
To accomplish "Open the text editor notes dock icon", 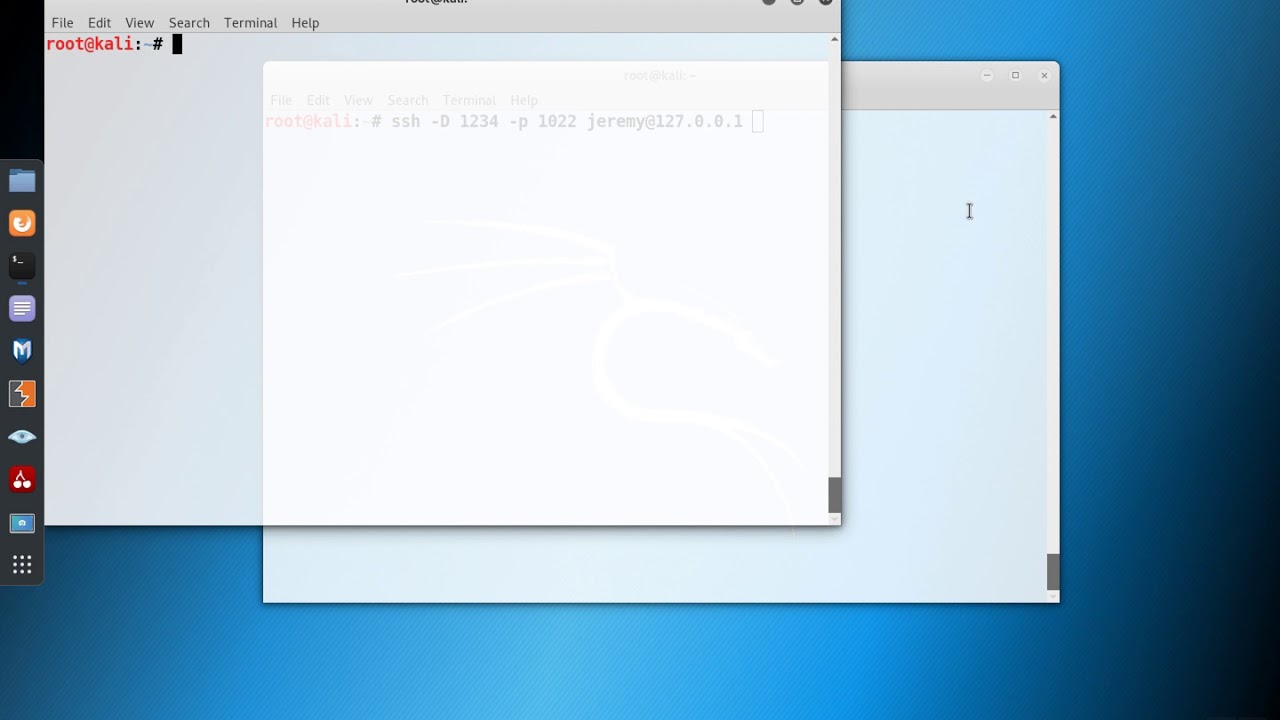I will click(22, 309).
